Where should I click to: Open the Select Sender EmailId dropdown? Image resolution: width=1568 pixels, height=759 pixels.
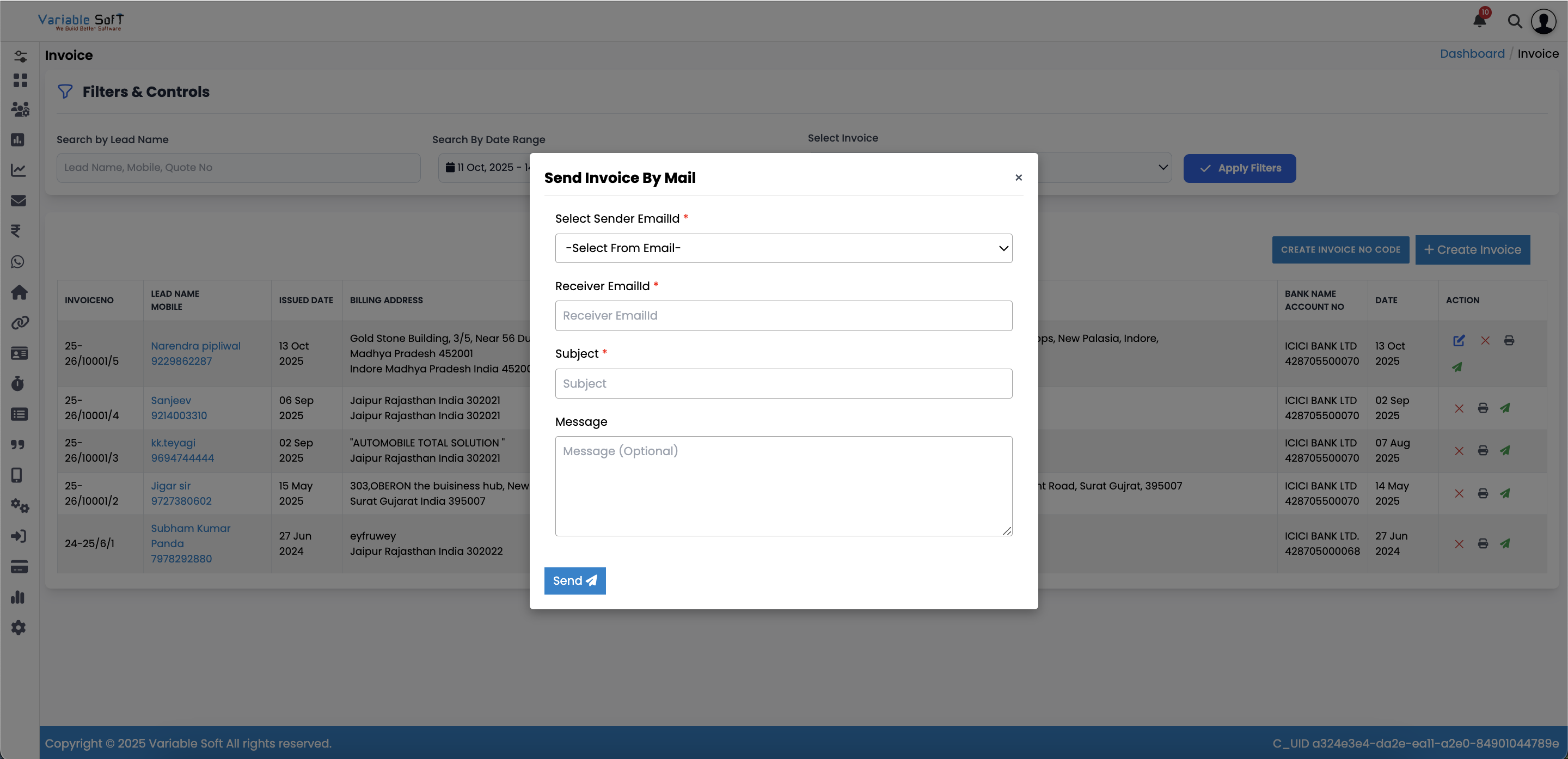pos(783,248)
